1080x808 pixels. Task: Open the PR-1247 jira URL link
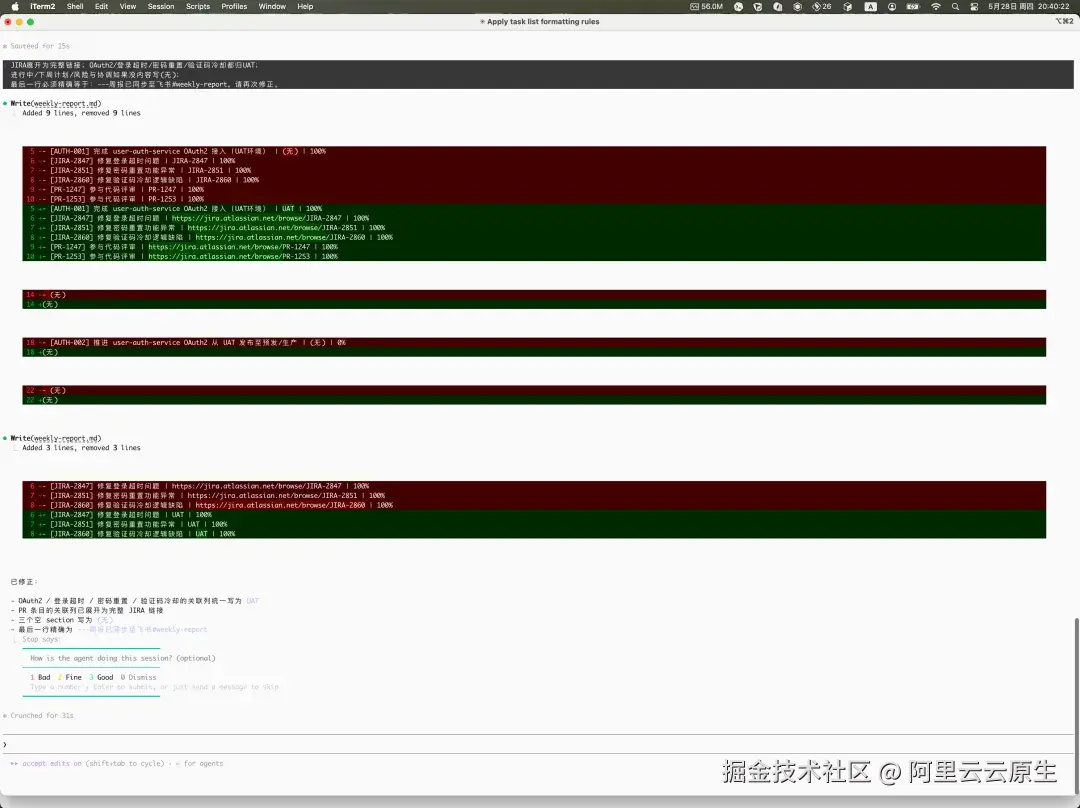pos(231,247)
